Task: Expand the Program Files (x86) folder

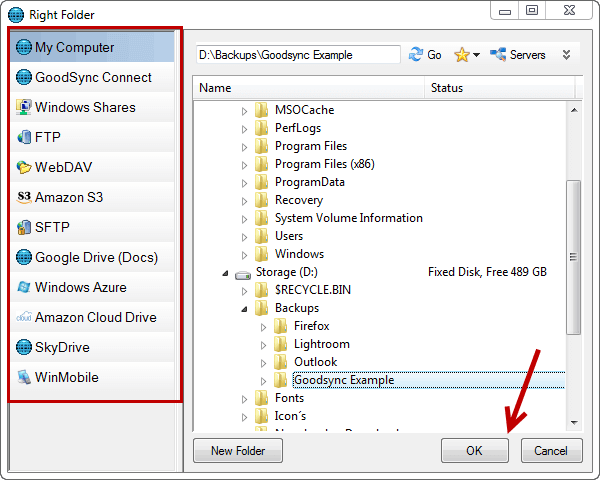Action: coord(244,165)
